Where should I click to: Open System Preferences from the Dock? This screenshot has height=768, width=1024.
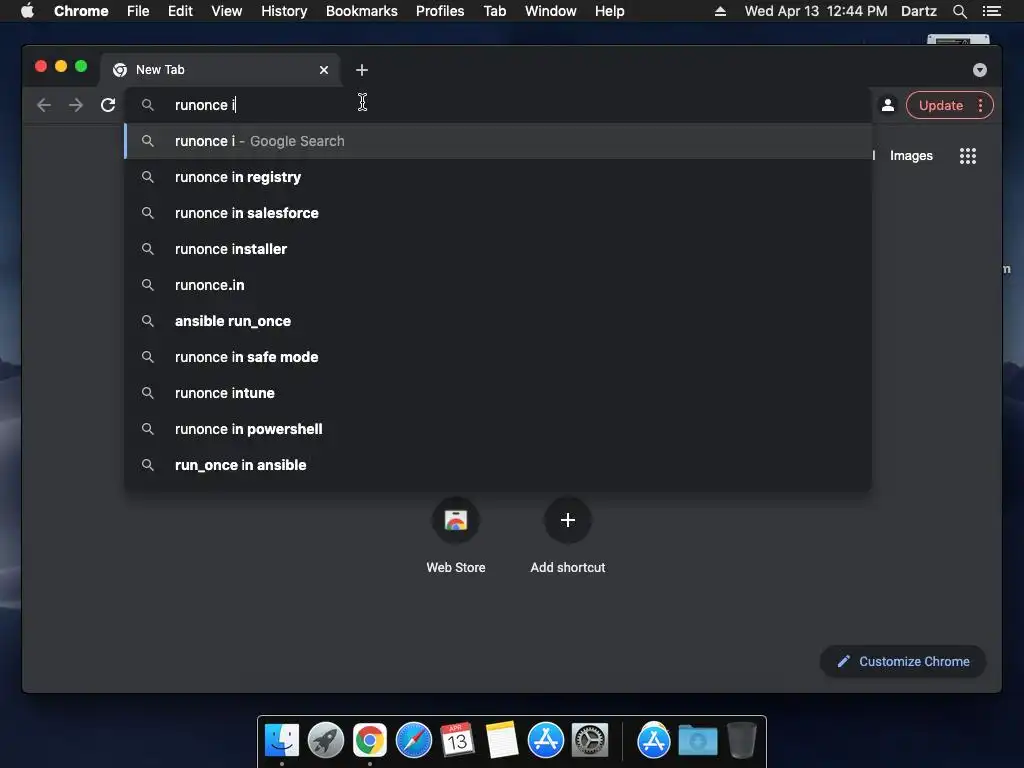(x=590, y=741)
